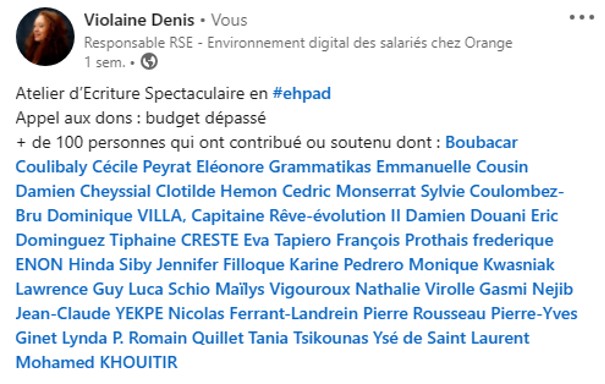Open Eva Tapiero's profile mention

pos(287,240)
